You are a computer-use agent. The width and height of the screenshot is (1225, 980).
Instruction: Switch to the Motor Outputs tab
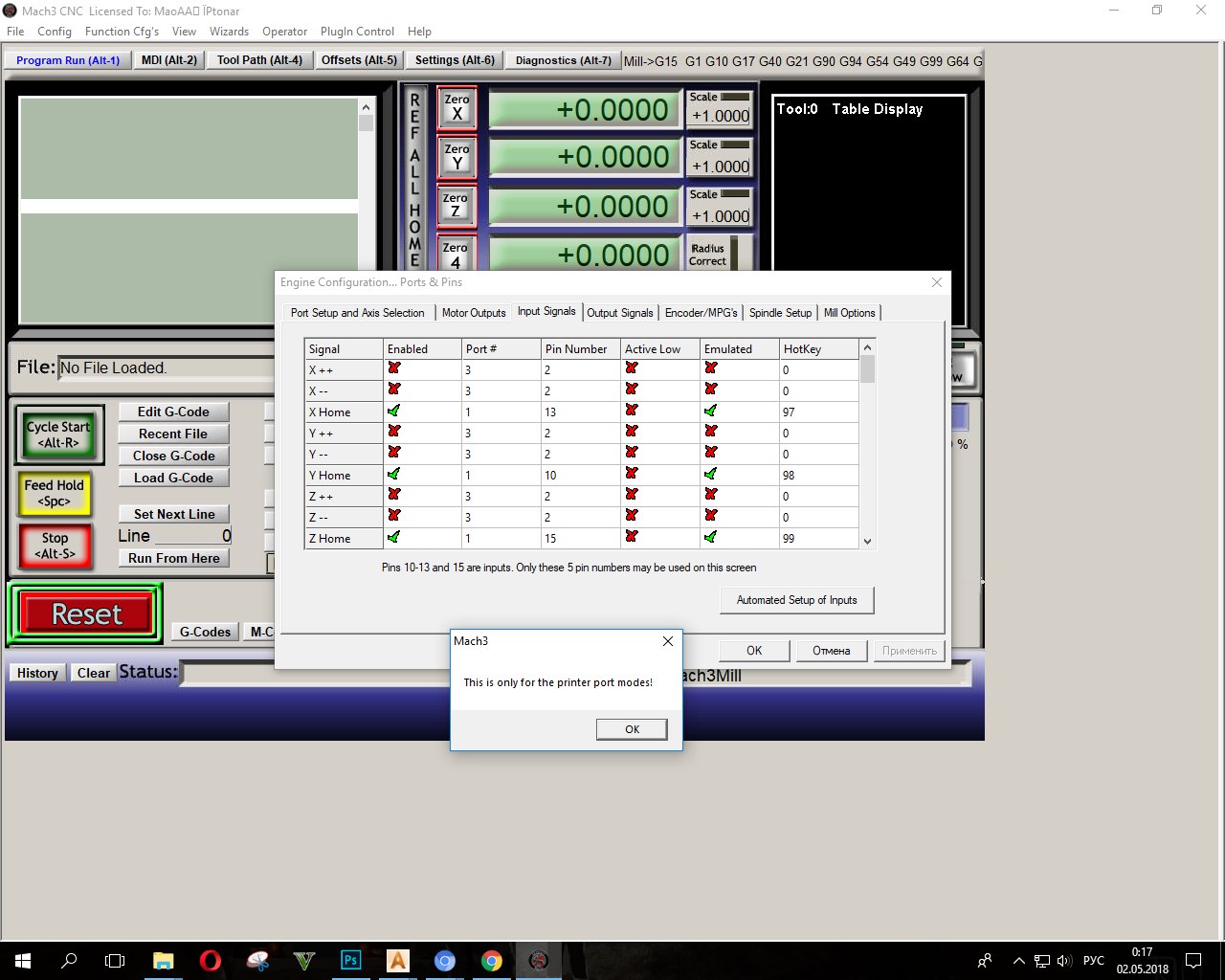click(474, 313)
